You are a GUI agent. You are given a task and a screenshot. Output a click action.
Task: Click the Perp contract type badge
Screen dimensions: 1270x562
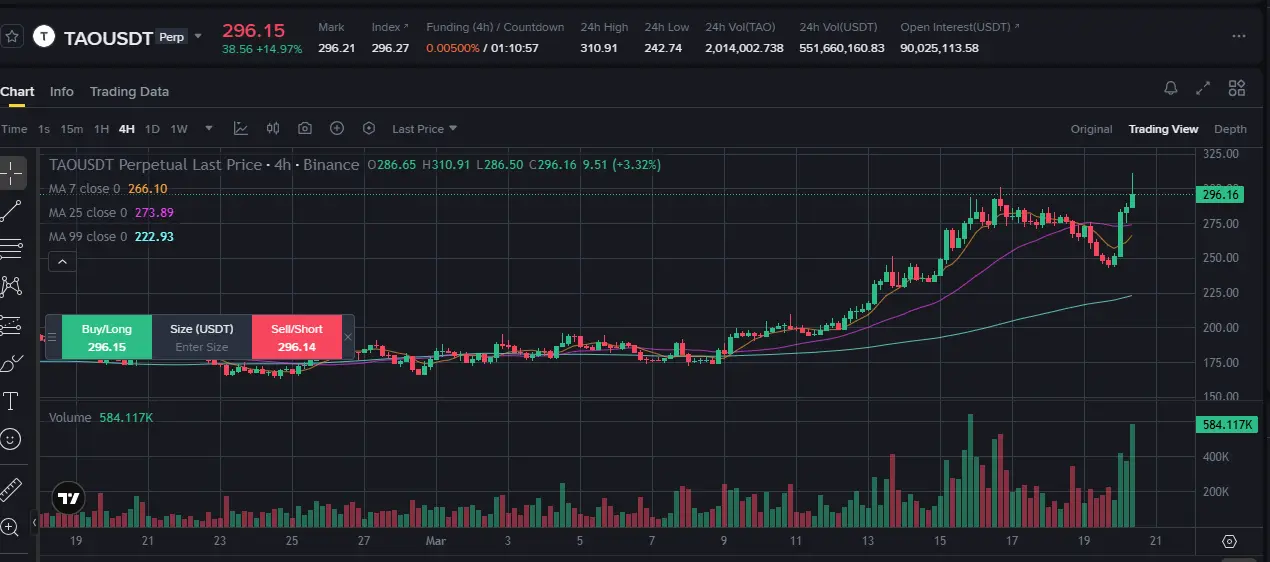tap(172, 37)
